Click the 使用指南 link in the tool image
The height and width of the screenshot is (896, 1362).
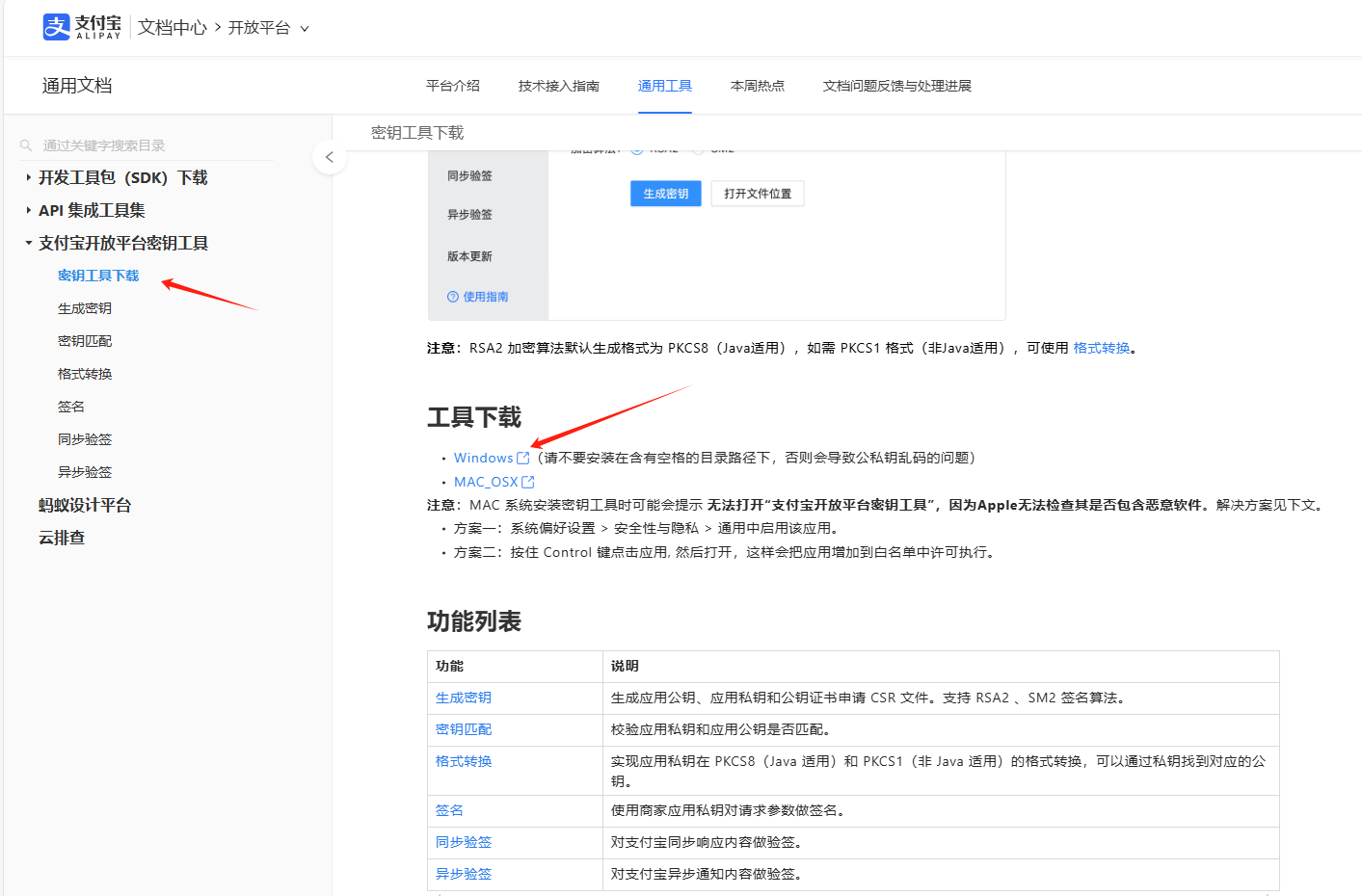486,297
